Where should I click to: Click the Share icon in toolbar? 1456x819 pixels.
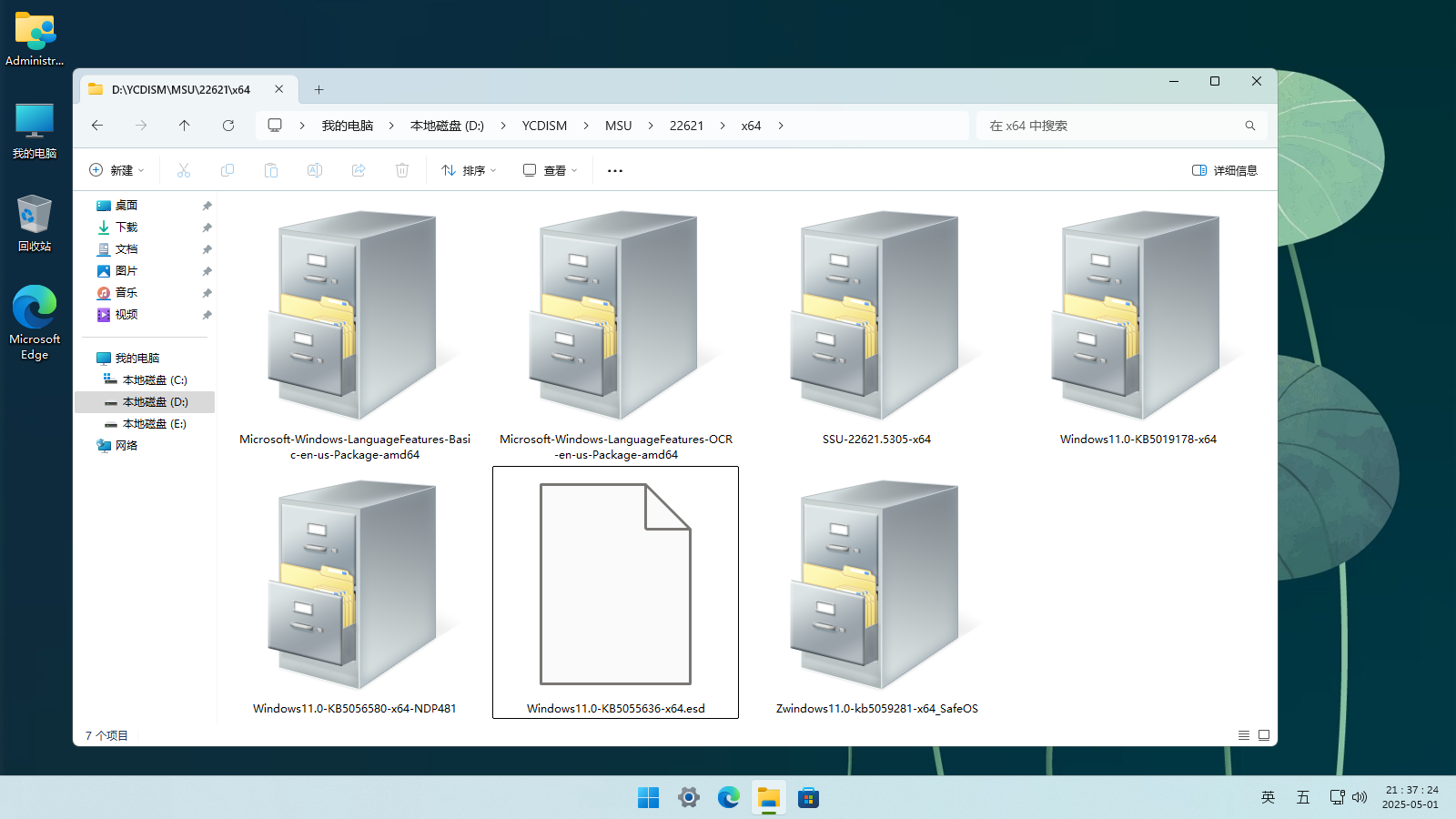coord(359,170)
